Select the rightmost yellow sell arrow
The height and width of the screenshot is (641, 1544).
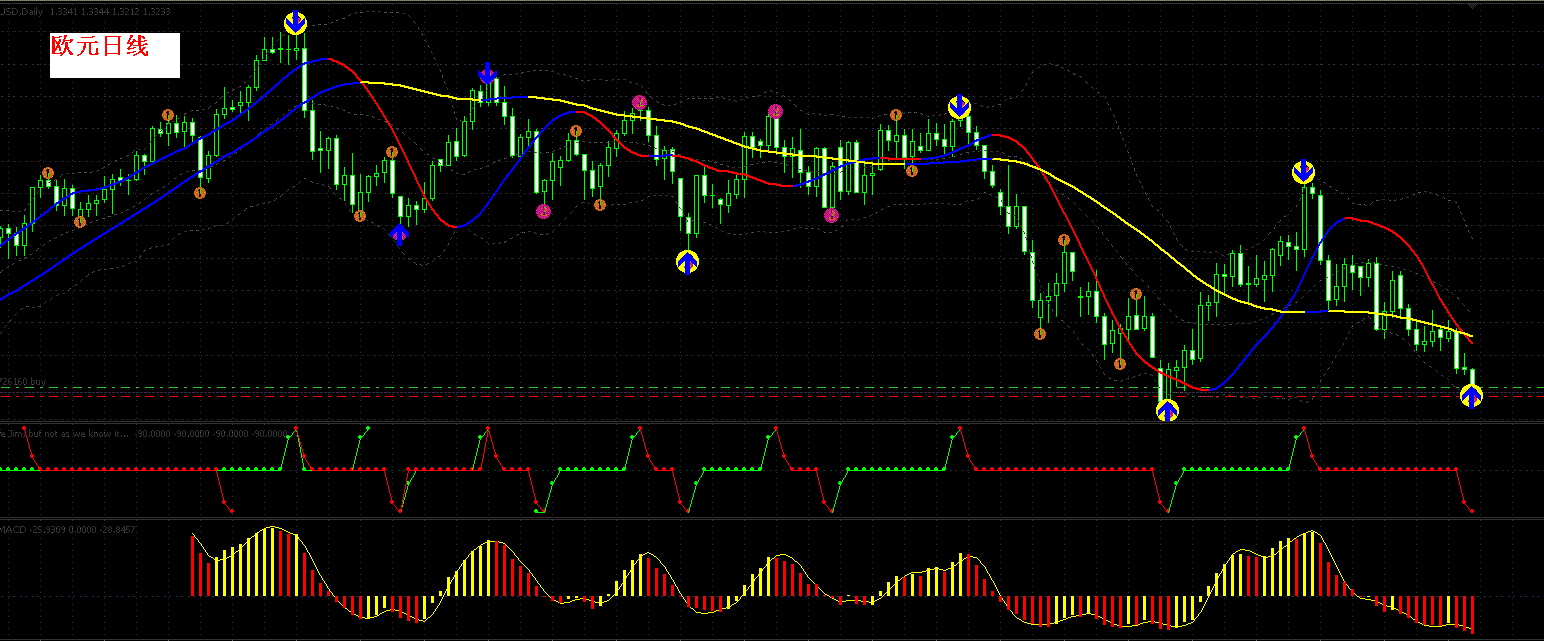[1303, 172]
